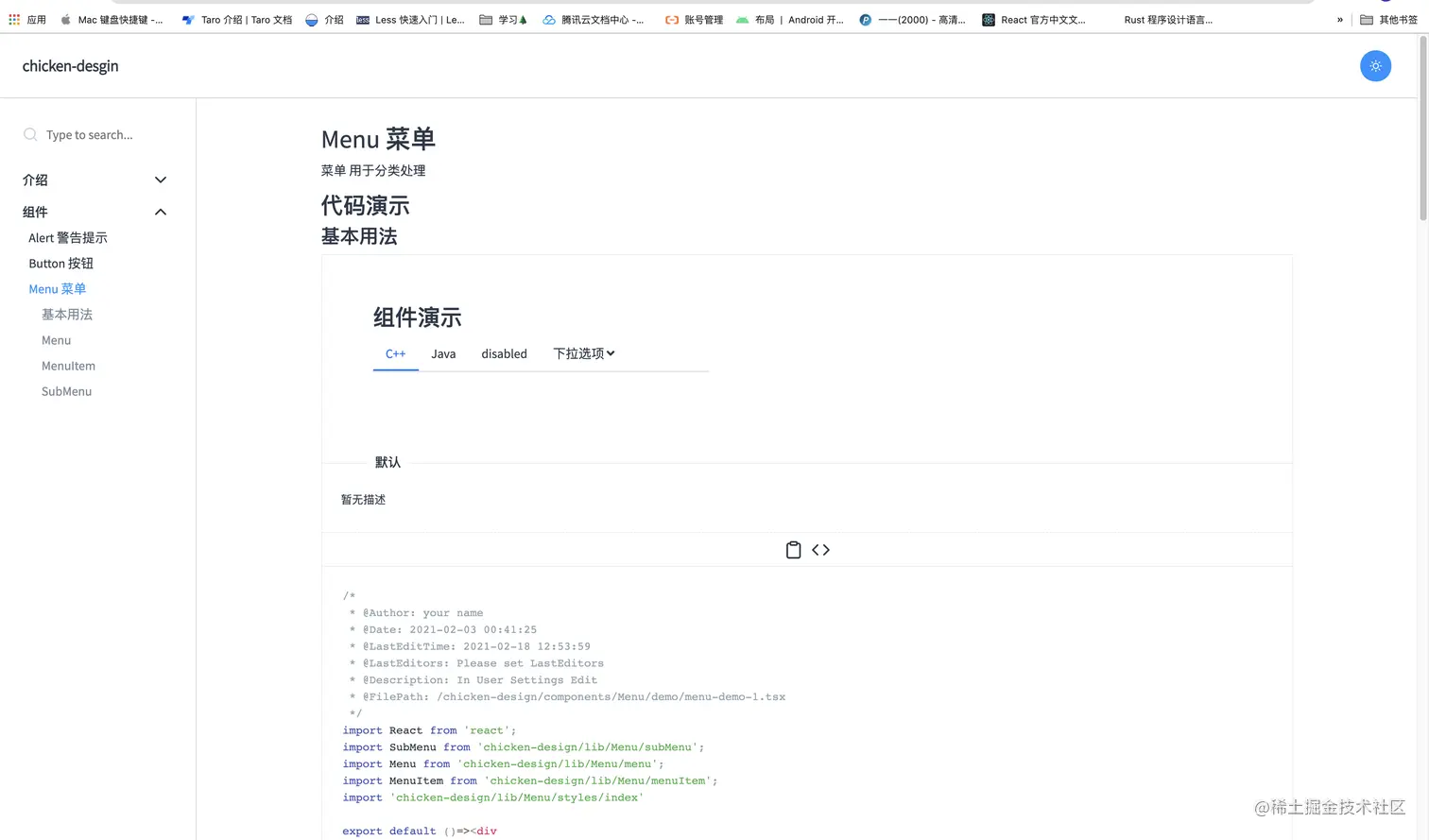Open the 介绍 bookmark in the bookmarks bar

pos(324,19)
